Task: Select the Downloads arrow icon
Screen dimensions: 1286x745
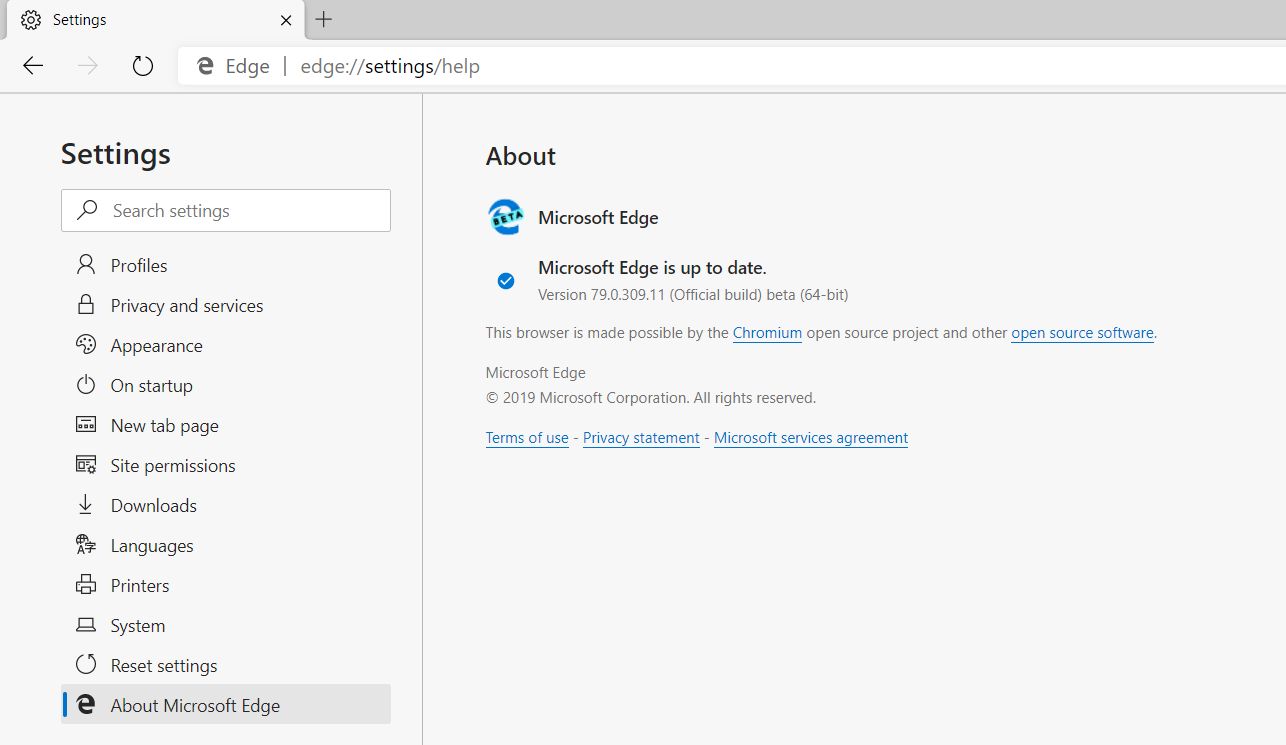Action: [x=85, y=505]
